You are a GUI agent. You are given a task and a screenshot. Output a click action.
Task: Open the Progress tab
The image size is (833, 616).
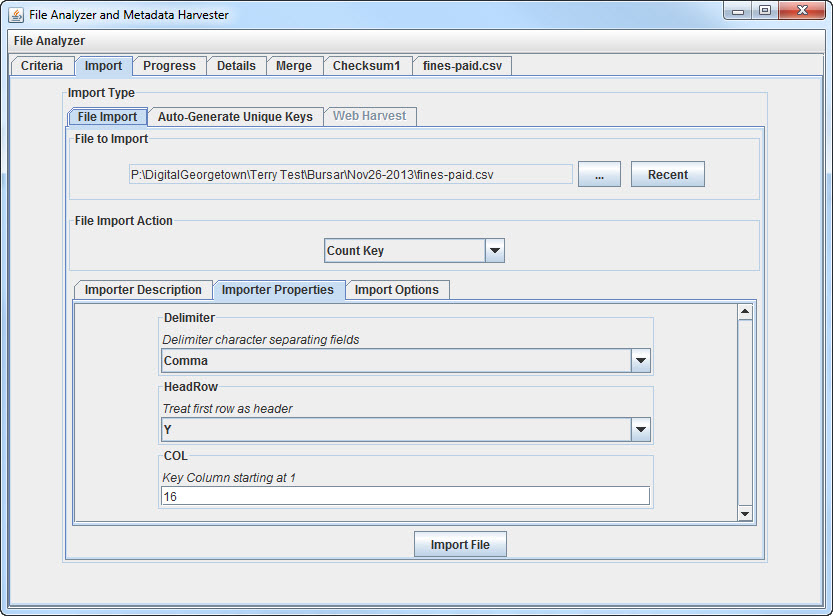click(169, 66)
